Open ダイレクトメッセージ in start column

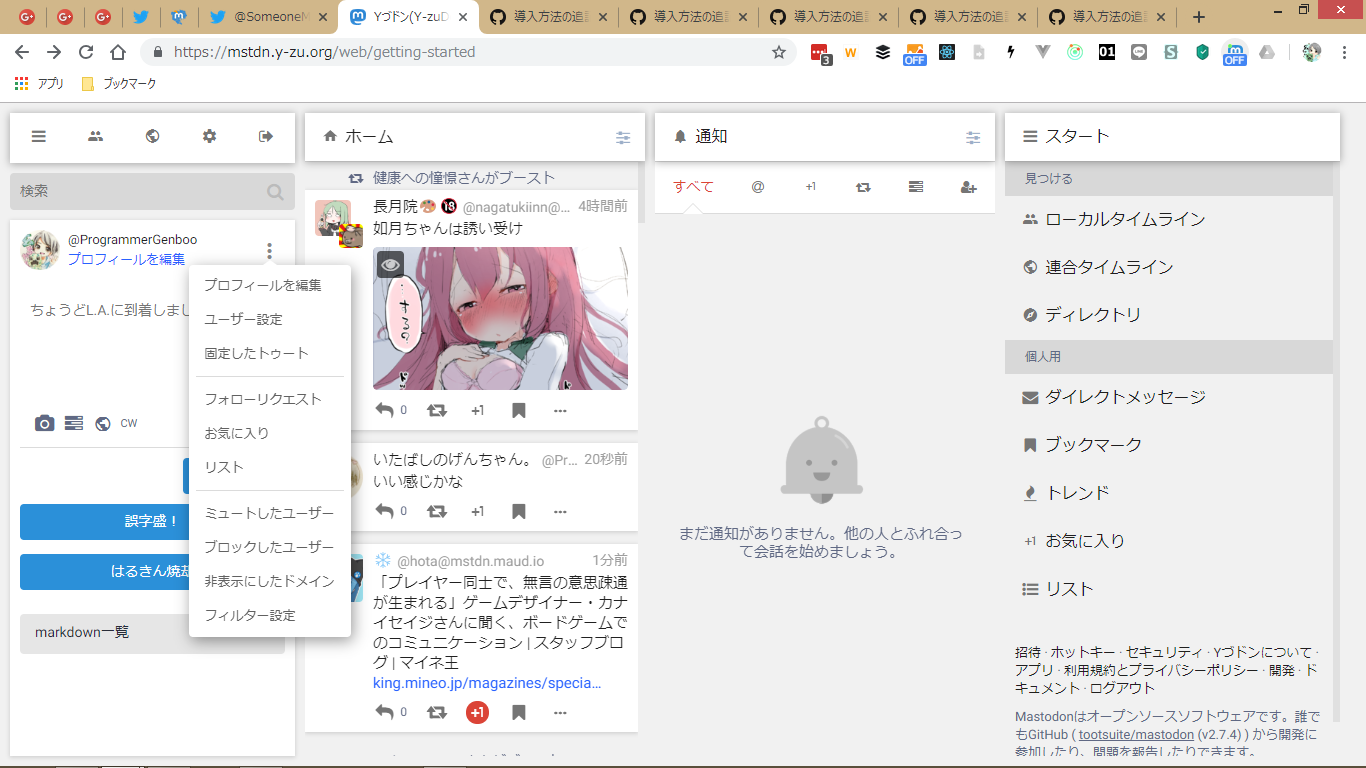(x=1125, y=397)
